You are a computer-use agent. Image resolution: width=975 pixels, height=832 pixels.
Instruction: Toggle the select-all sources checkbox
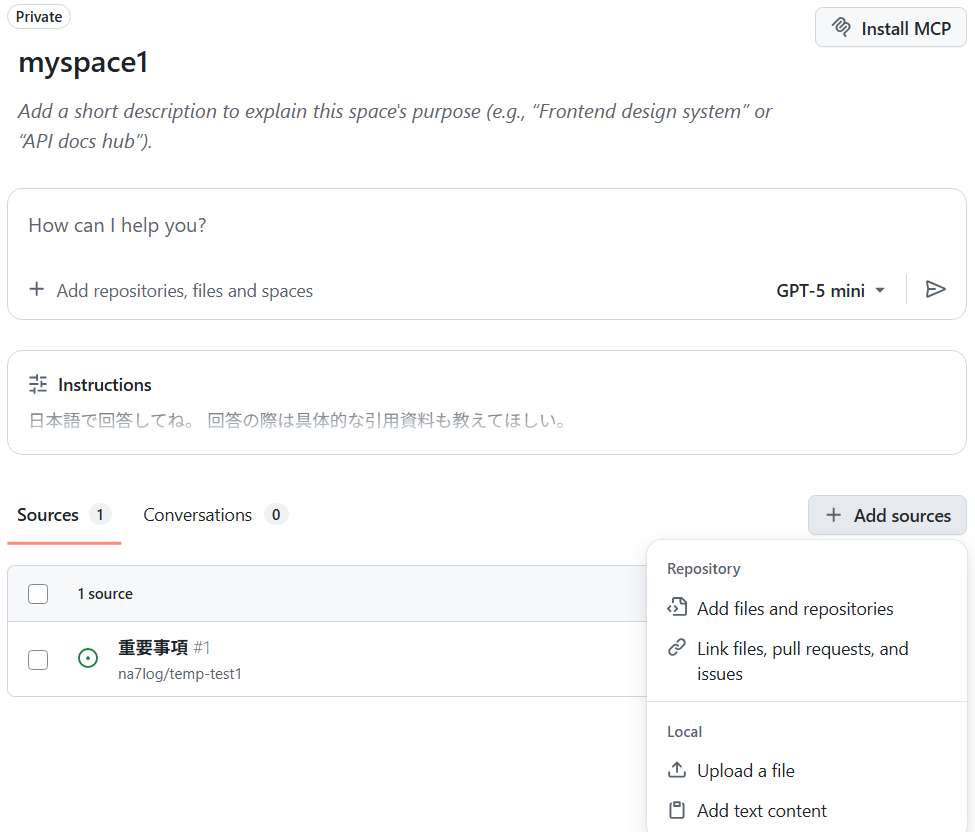pos(38,594)
